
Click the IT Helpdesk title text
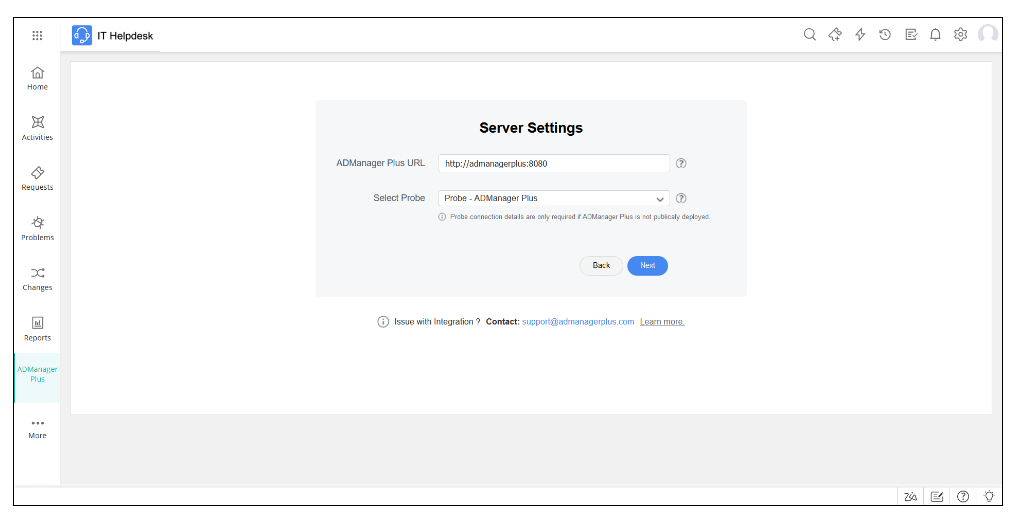(x=125, y=36)
